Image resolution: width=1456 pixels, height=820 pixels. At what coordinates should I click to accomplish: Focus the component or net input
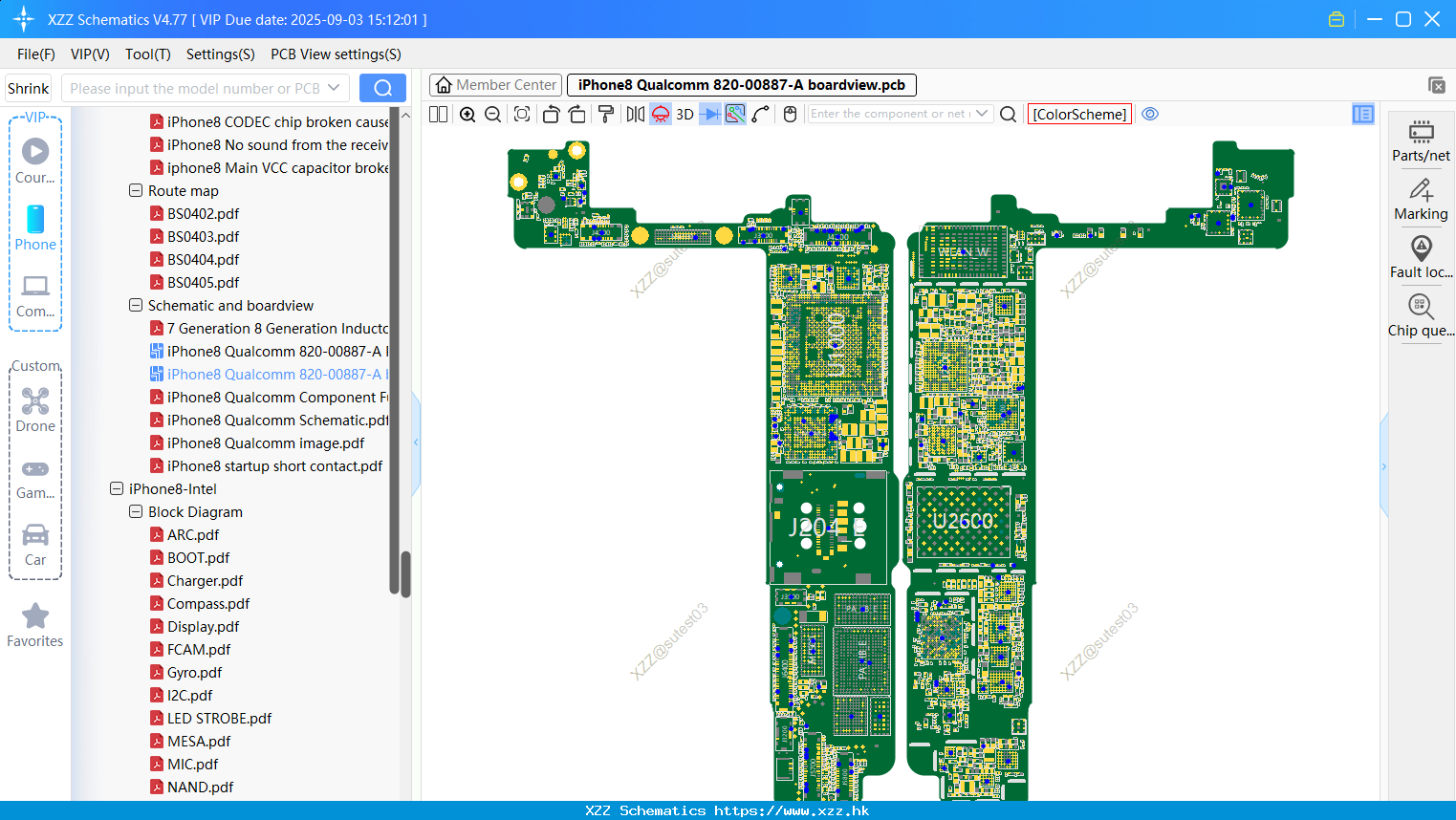pyautogui.click(x=890, y=114)
